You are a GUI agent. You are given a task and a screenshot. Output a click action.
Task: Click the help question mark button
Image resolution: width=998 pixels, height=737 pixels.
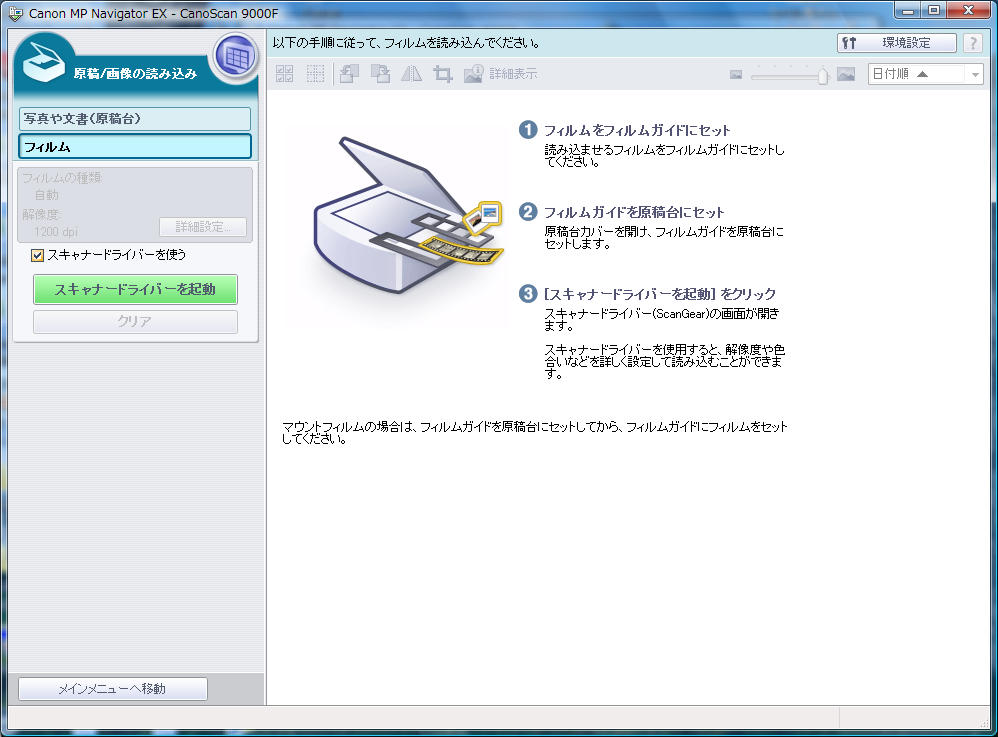coord(973,43)
